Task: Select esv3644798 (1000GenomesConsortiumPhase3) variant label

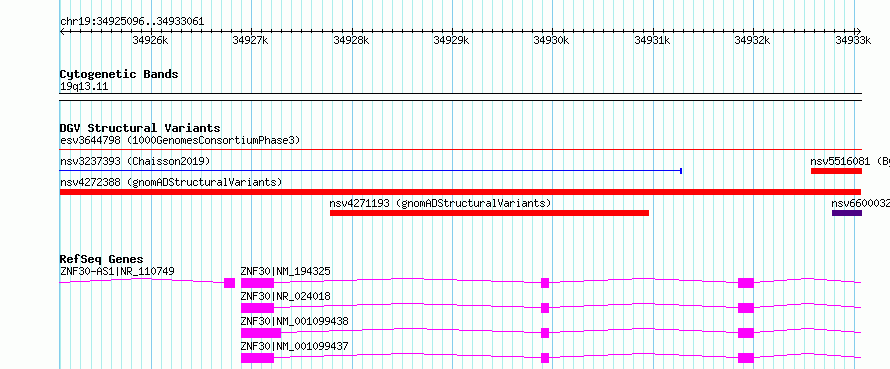Action: click(x=180, y=140)
